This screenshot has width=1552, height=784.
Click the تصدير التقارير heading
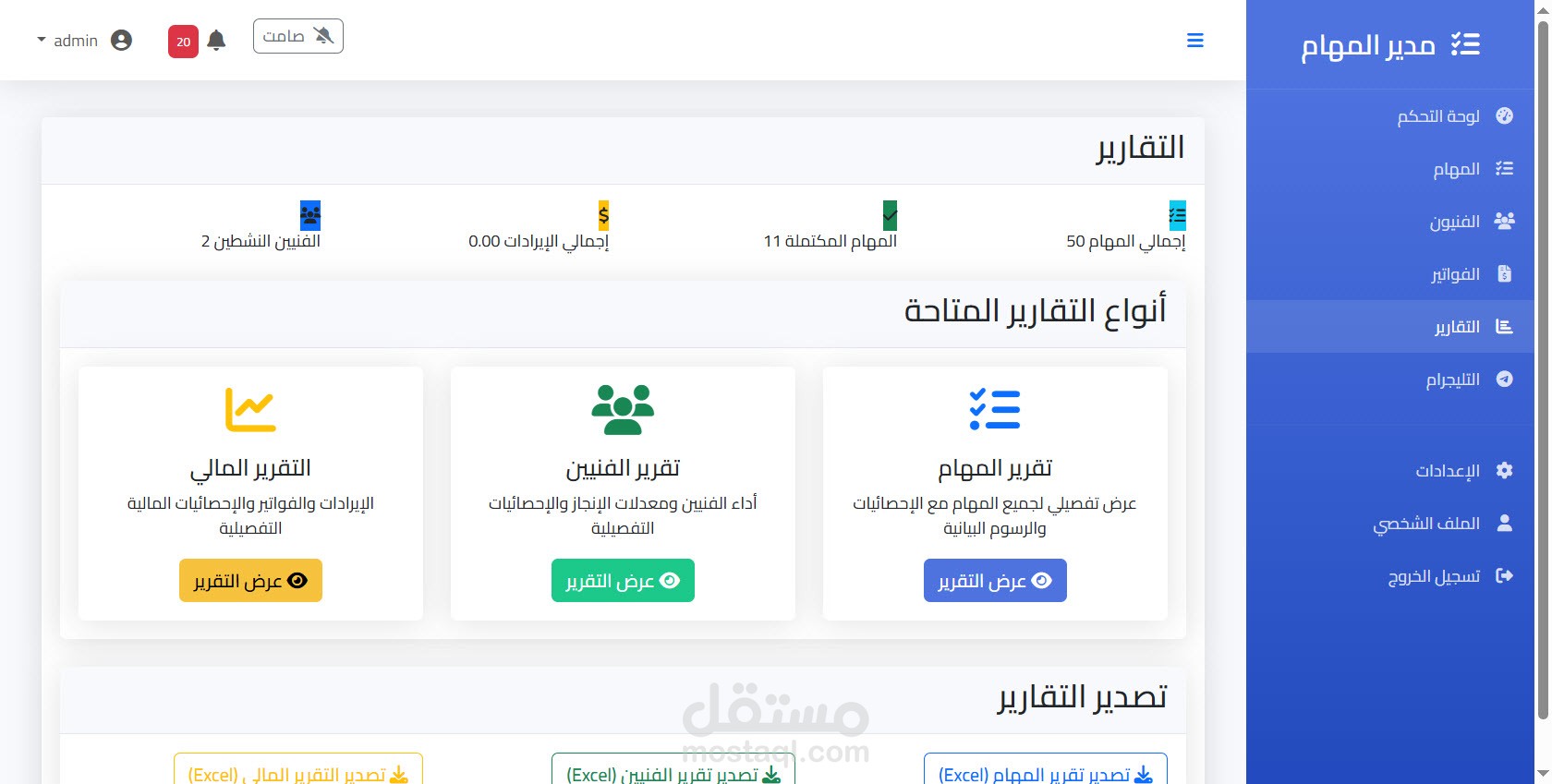1082,696
